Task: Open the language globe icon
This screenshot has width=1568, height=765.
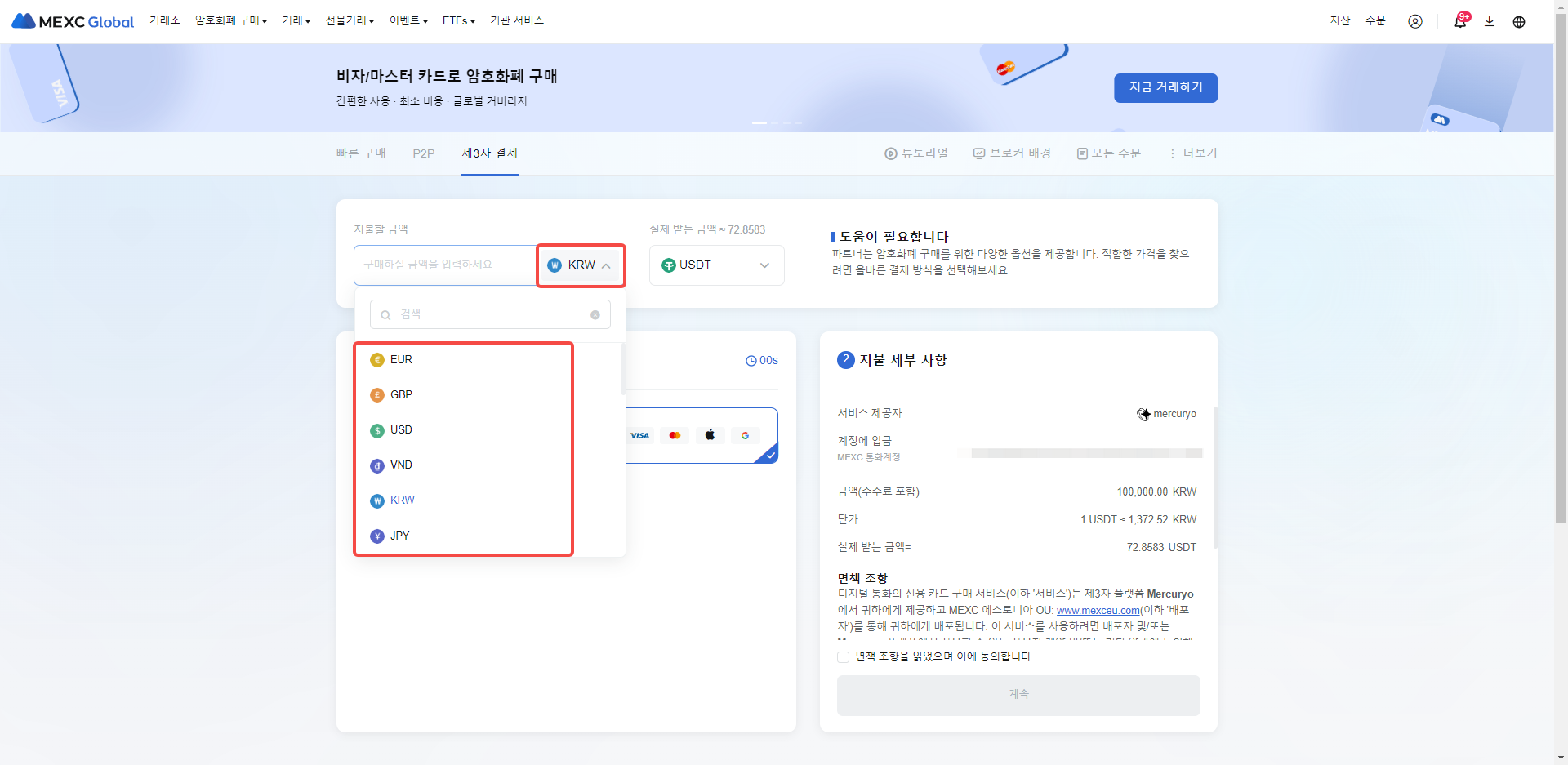Action: pyautogui.click(x=1518, y=21)
